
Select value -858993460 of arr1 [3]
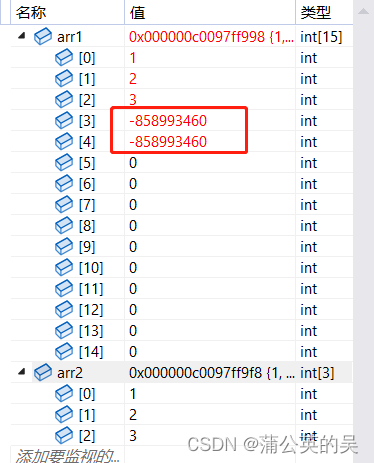click(168, 121)
